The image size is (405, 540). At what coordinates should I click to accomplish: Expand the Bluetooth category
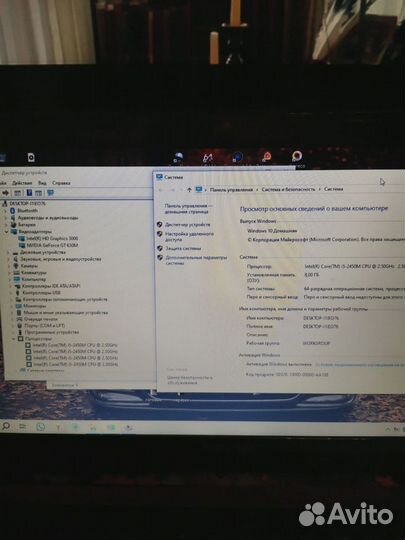click(6, 210)
